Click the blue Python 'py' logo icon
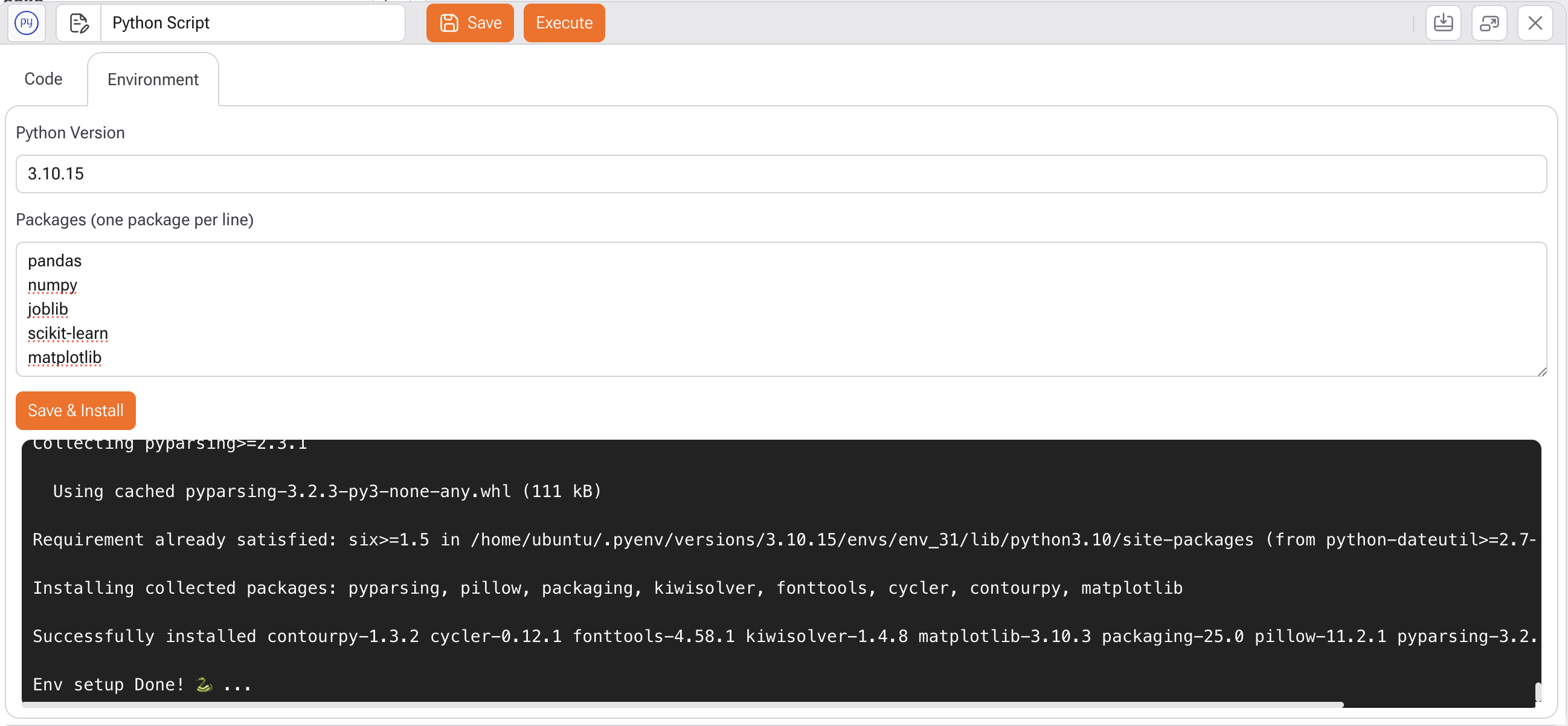Image resolution: width=1568 pixels, height=726 pixels. click(x=26, y=23)
